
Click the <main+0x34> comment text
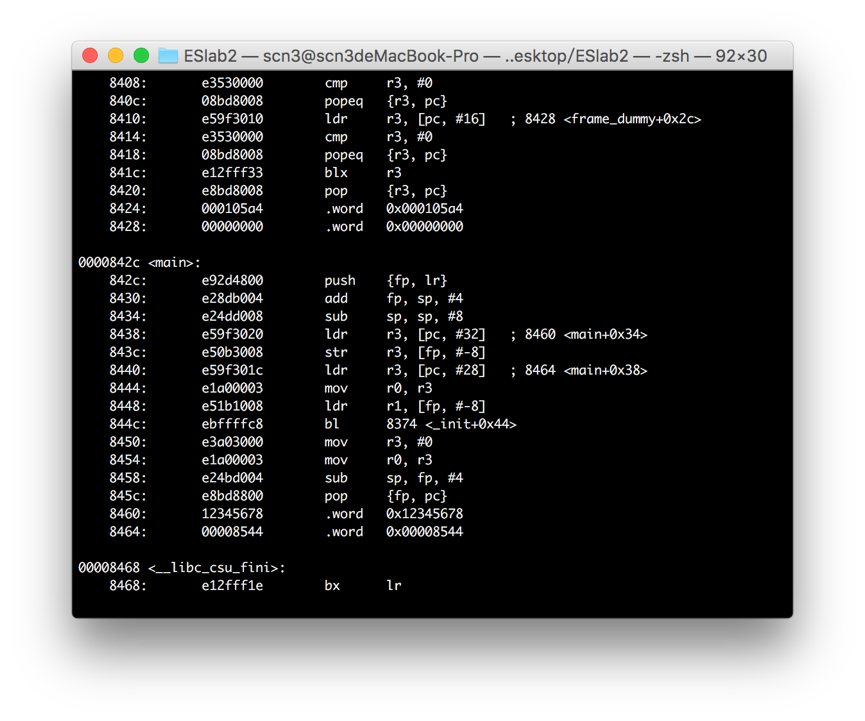click(x=605, y=335)
